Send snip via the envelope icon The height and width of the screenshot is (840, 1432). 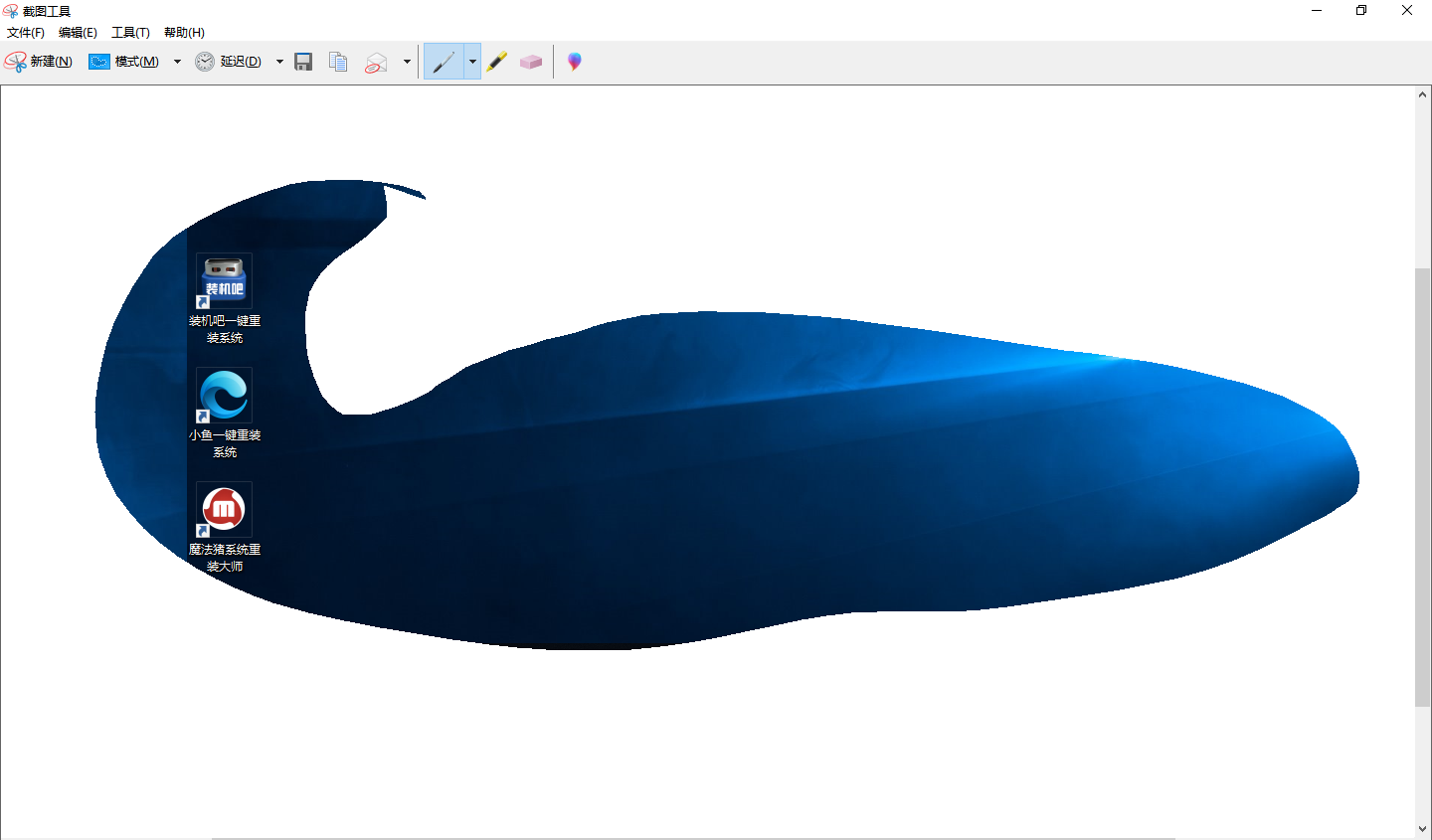pyautogui.click(x=376, y=62)
